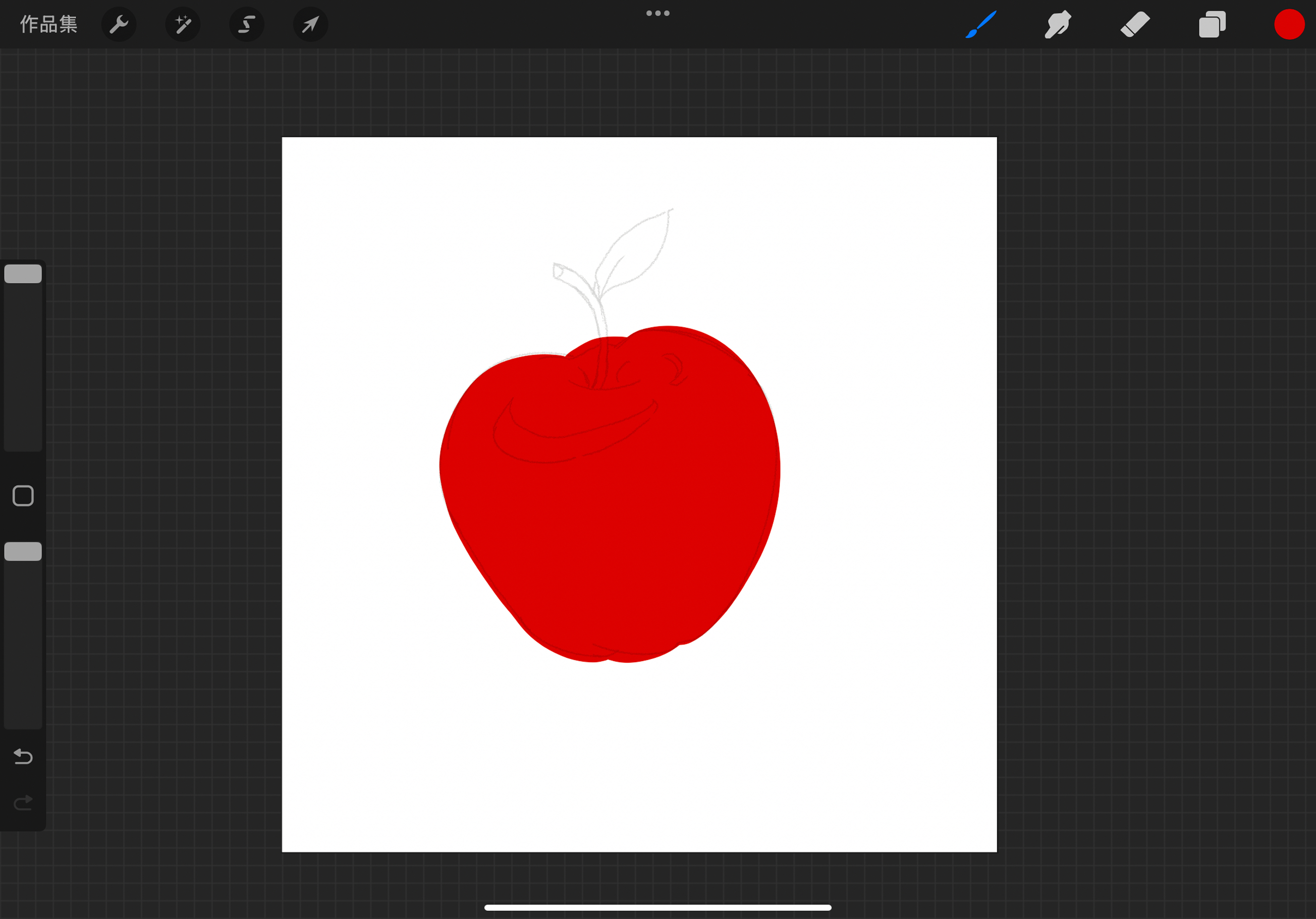Click the undo arrow

pyautogui.click(x=23, y=757)
